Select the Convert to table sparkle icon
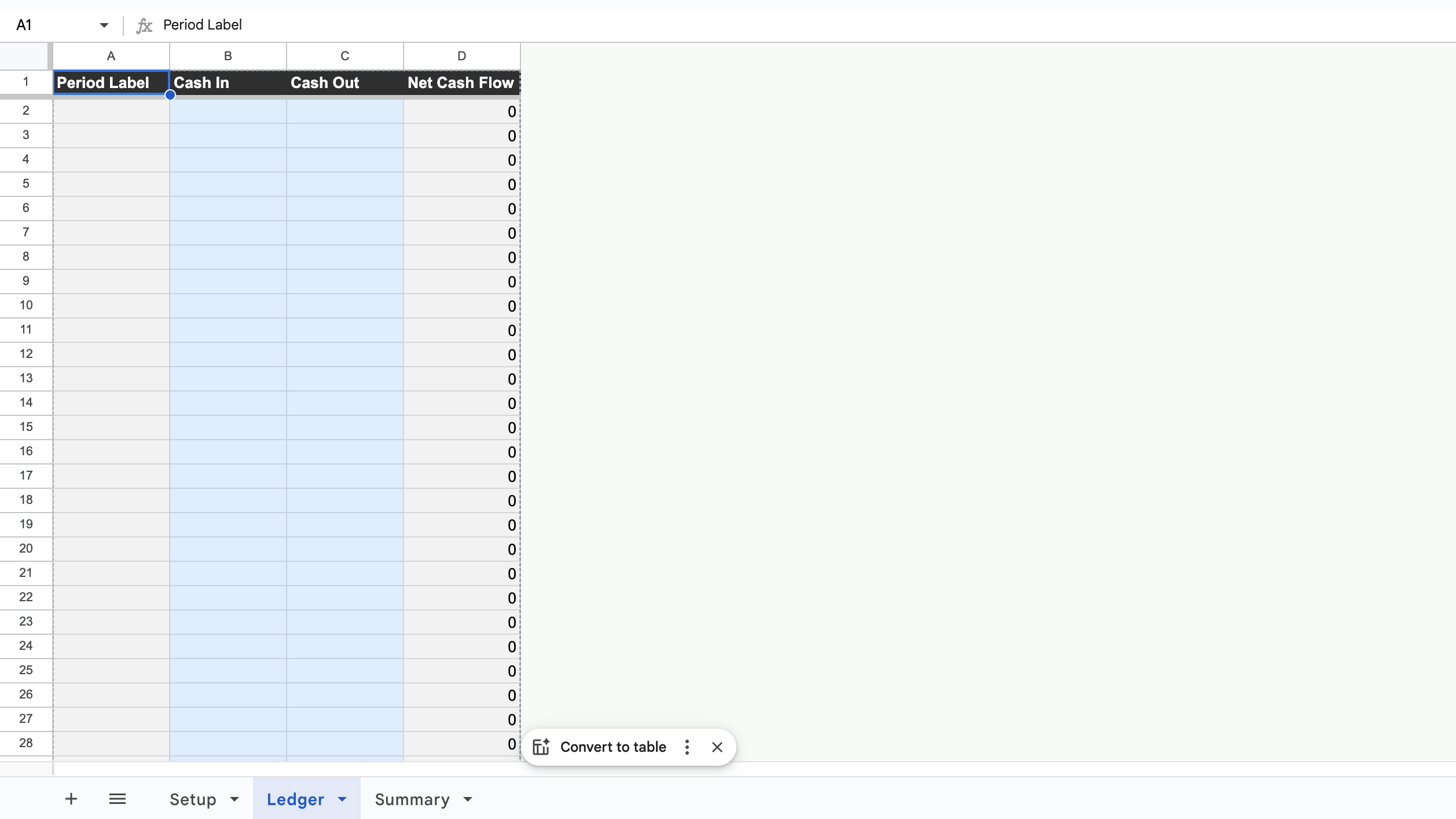The height and width of the screenshot is (819, 1456). tap(542, 747)
